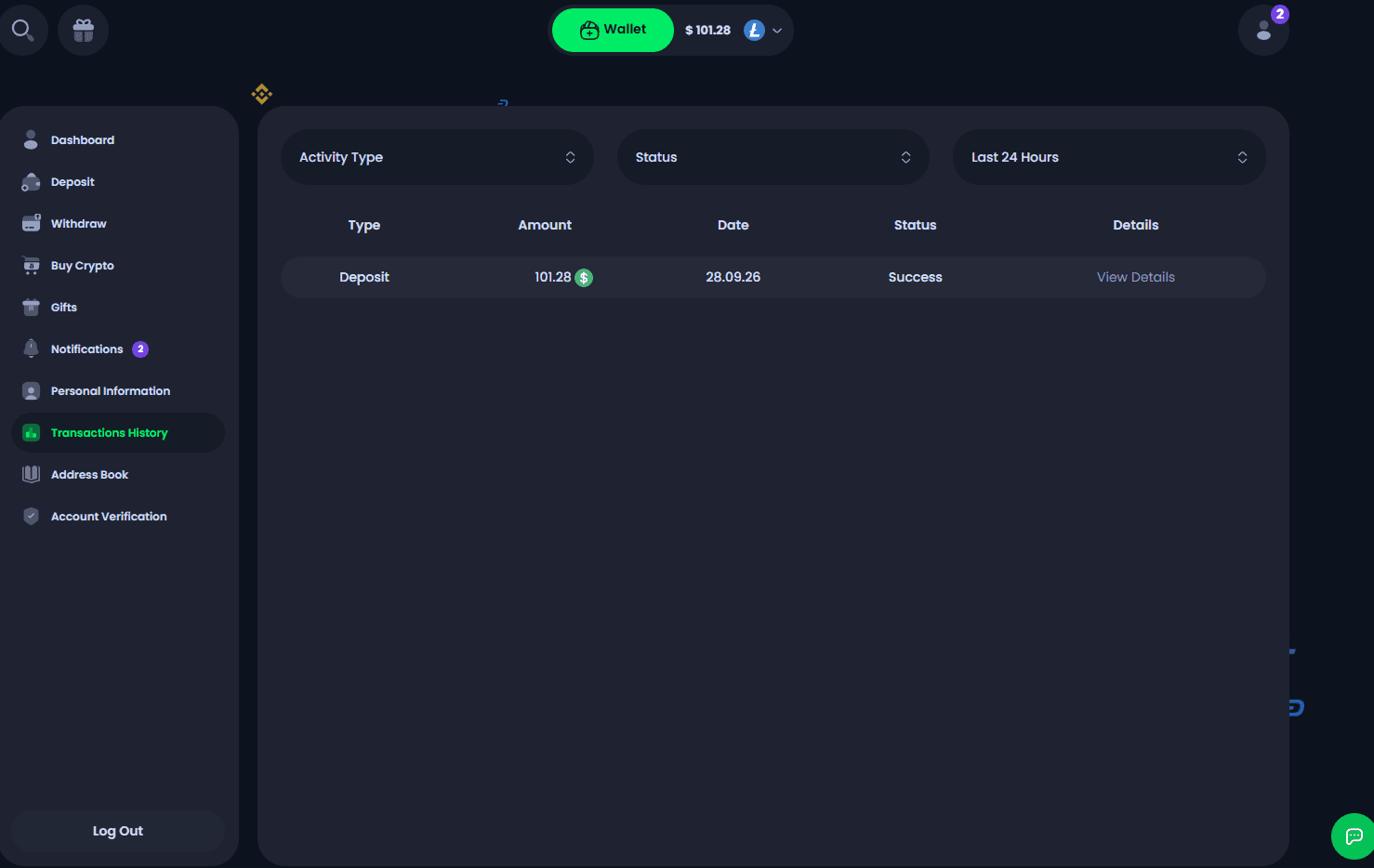Click the Dashboard sidebar icon

(31, 139)
